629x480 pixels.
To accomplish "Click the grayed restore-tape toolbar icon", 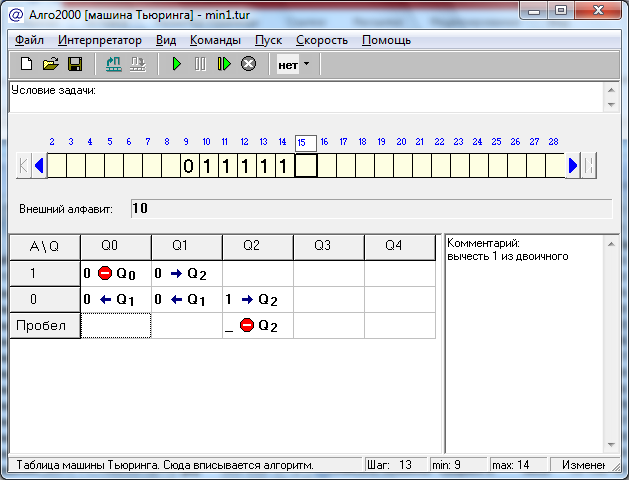I will click(x=138, y=64).
